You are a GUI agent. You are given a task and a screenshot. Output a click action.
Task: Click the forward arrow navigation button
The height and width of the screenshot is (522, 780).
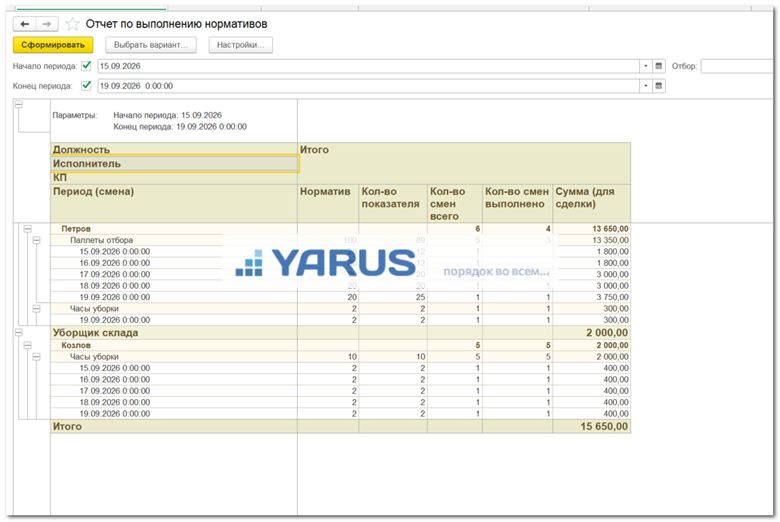click(x=46, y=24)
